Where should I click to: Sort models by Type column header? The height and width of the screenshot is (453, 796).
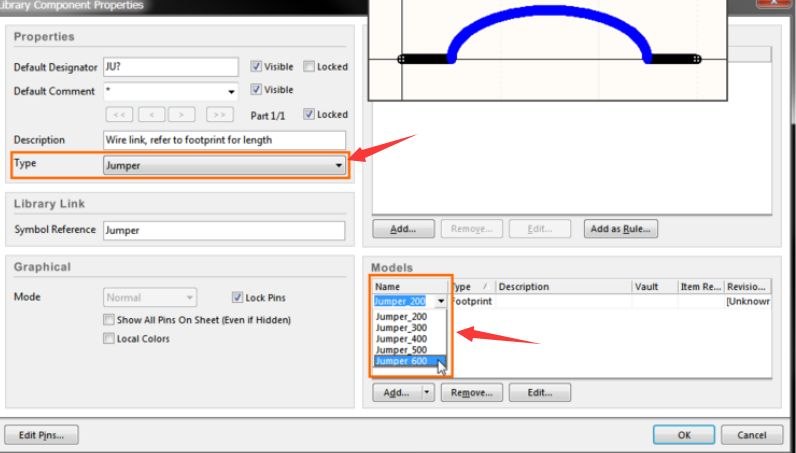pyautogui.click(x=473, y=286)
